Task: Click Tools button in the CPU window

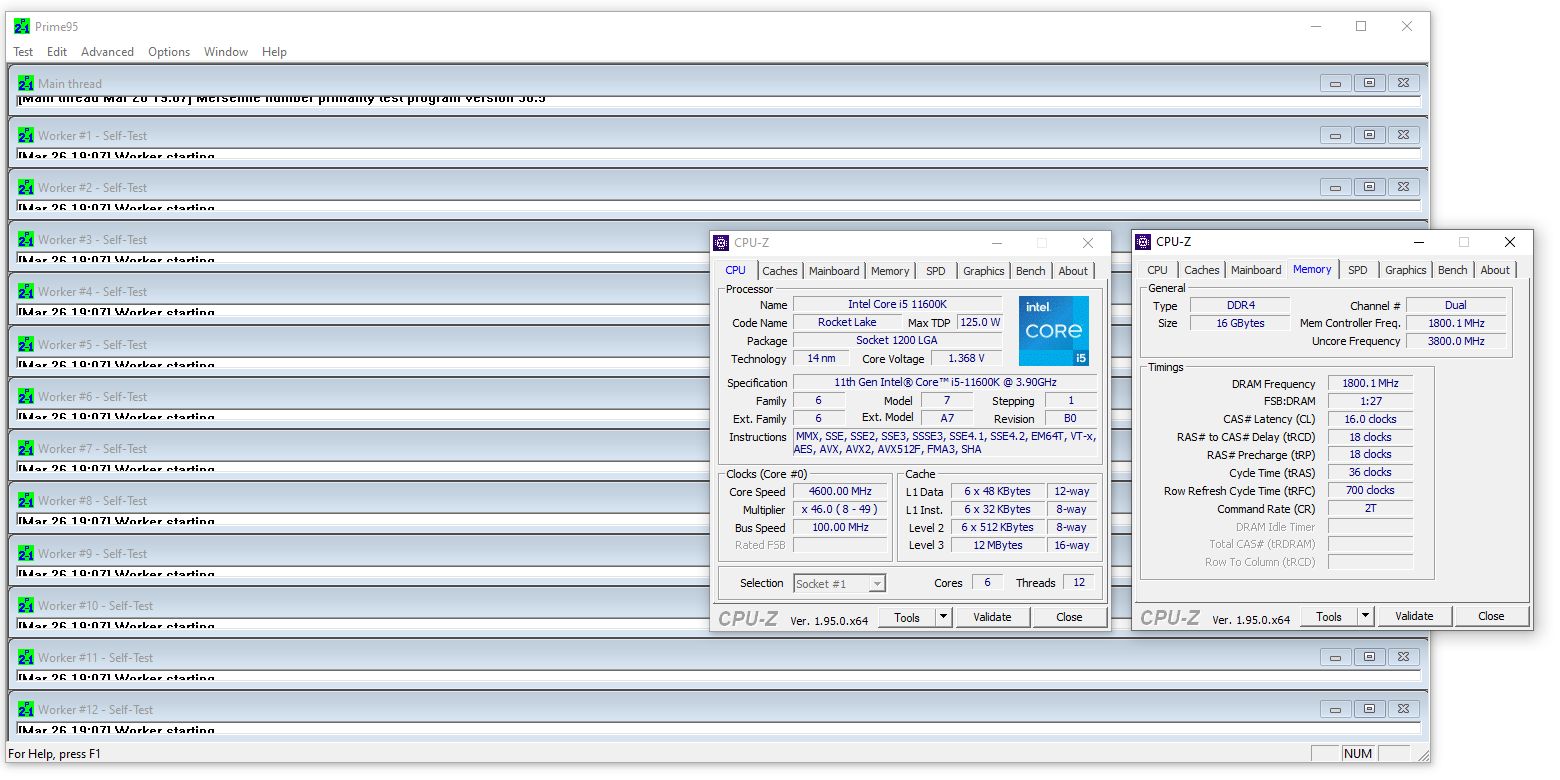Action: point(907,617)
